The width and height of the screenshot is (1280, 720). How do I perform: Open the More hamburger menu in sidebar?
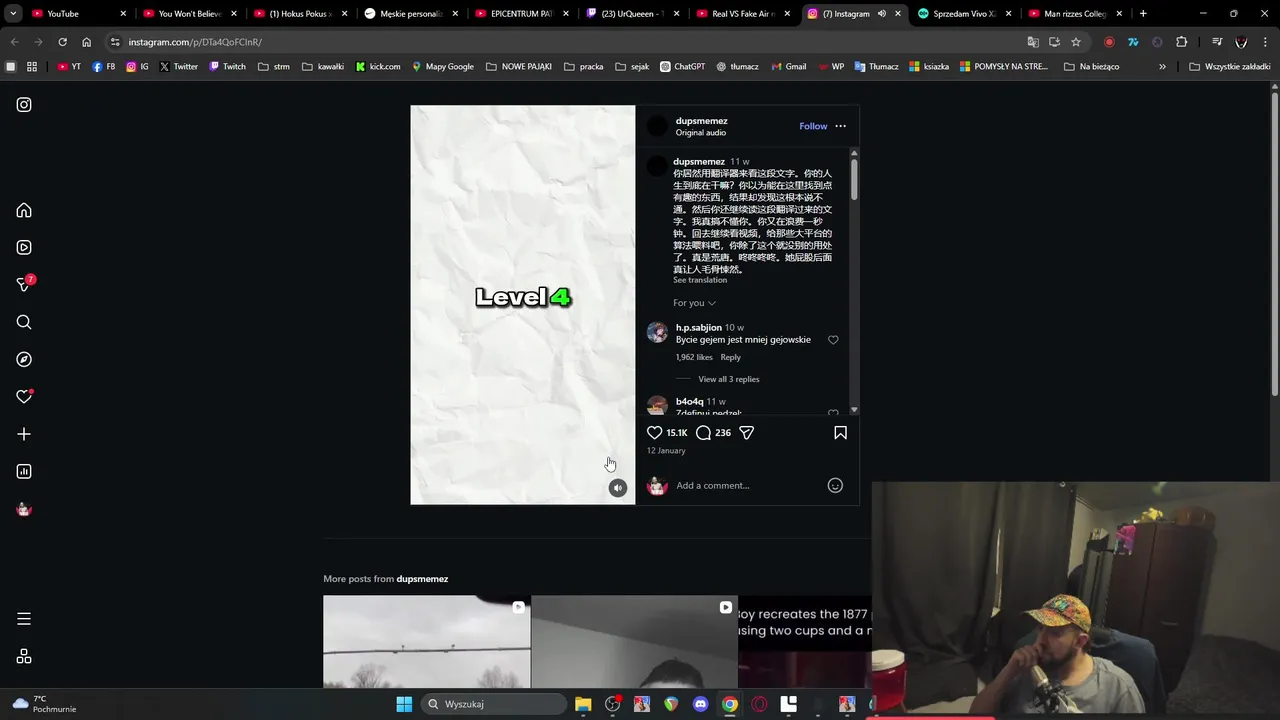point(24,619)
